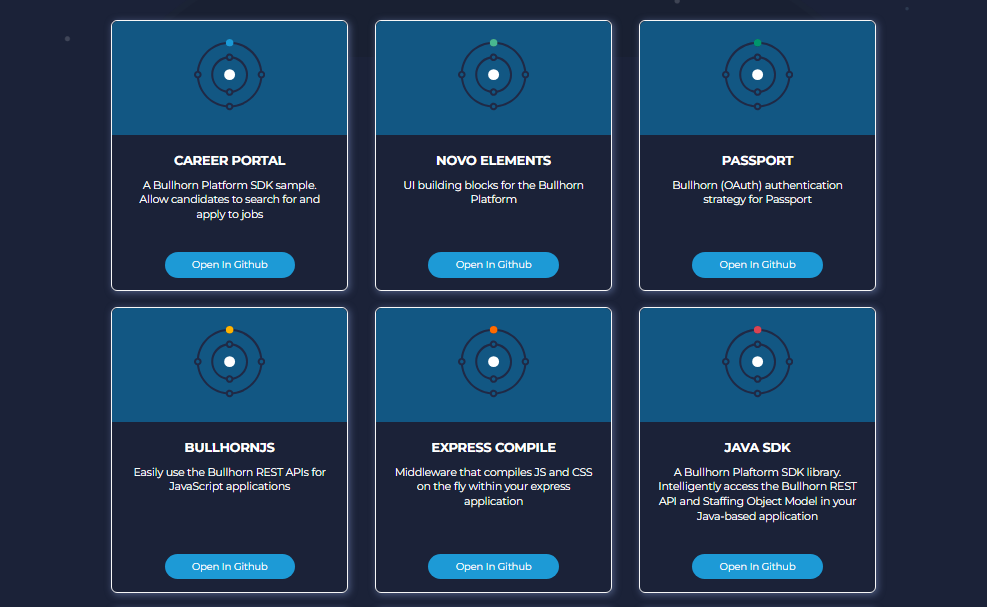Open Express Compile in Github
The width and height of the screenshot is (987, 607).
pos(494,566)
